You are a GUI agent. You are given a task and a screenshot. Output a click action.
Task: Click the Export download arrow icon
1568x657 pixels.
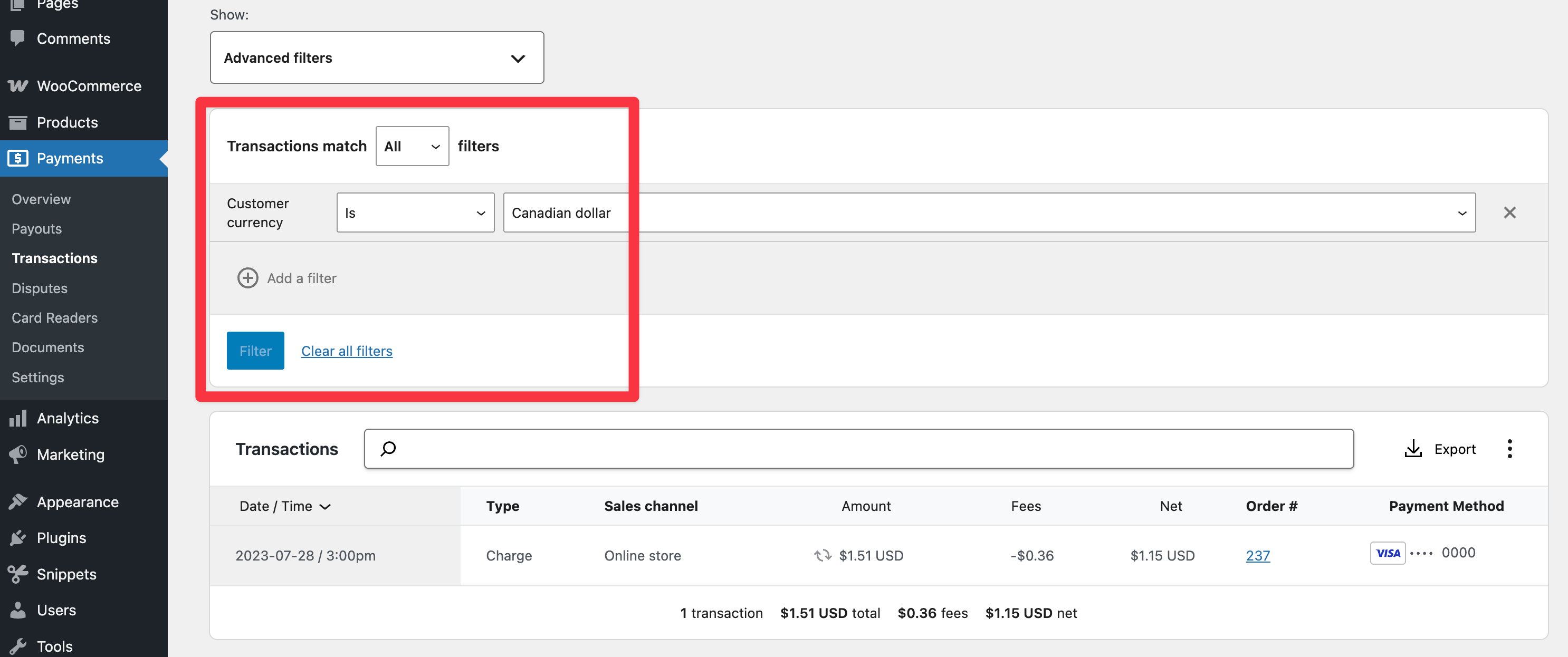click(1413, 449)
